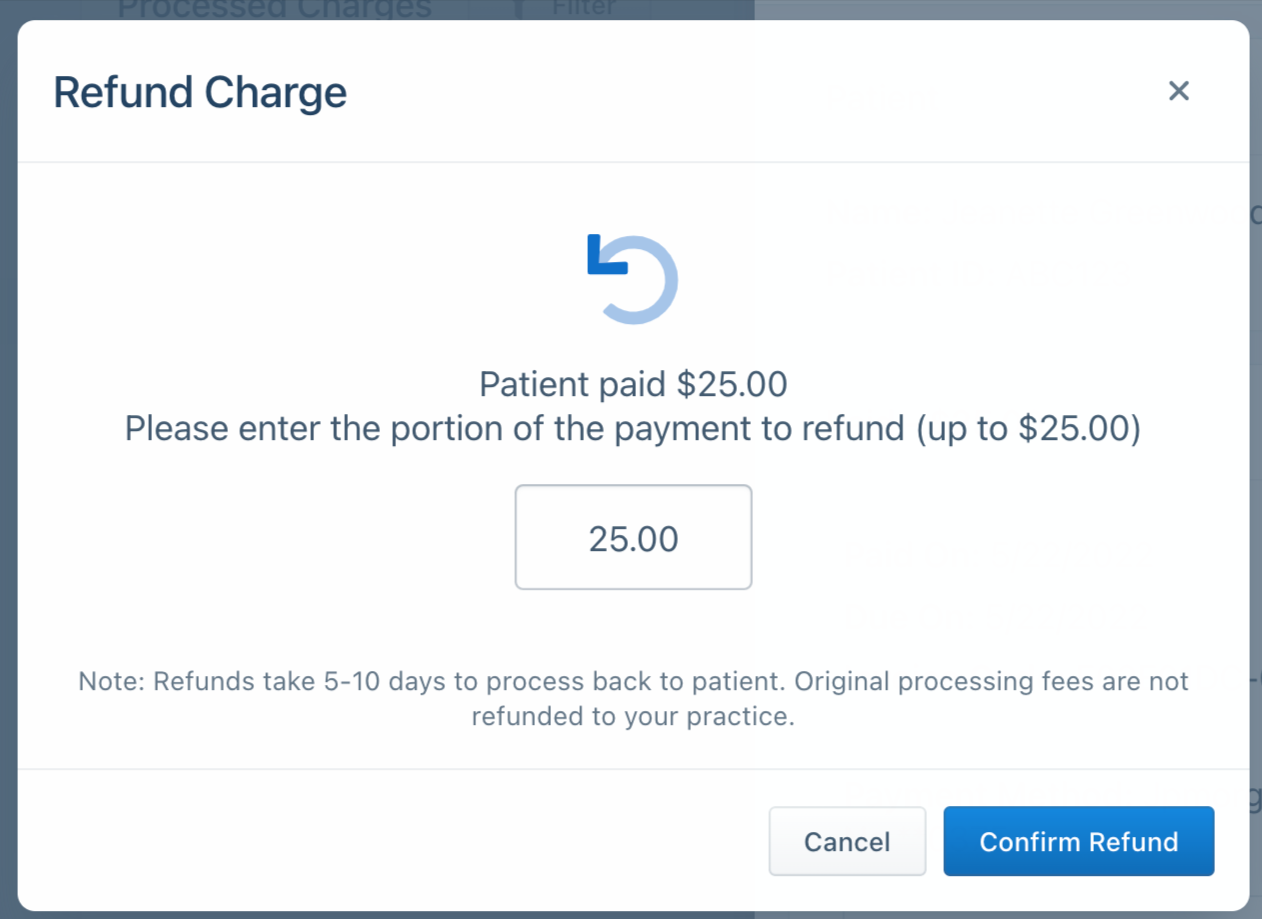Click the Refund Charge dialog title
Image resolution: width=1262 pixels, height=919 pixels.
coord(200,92)
